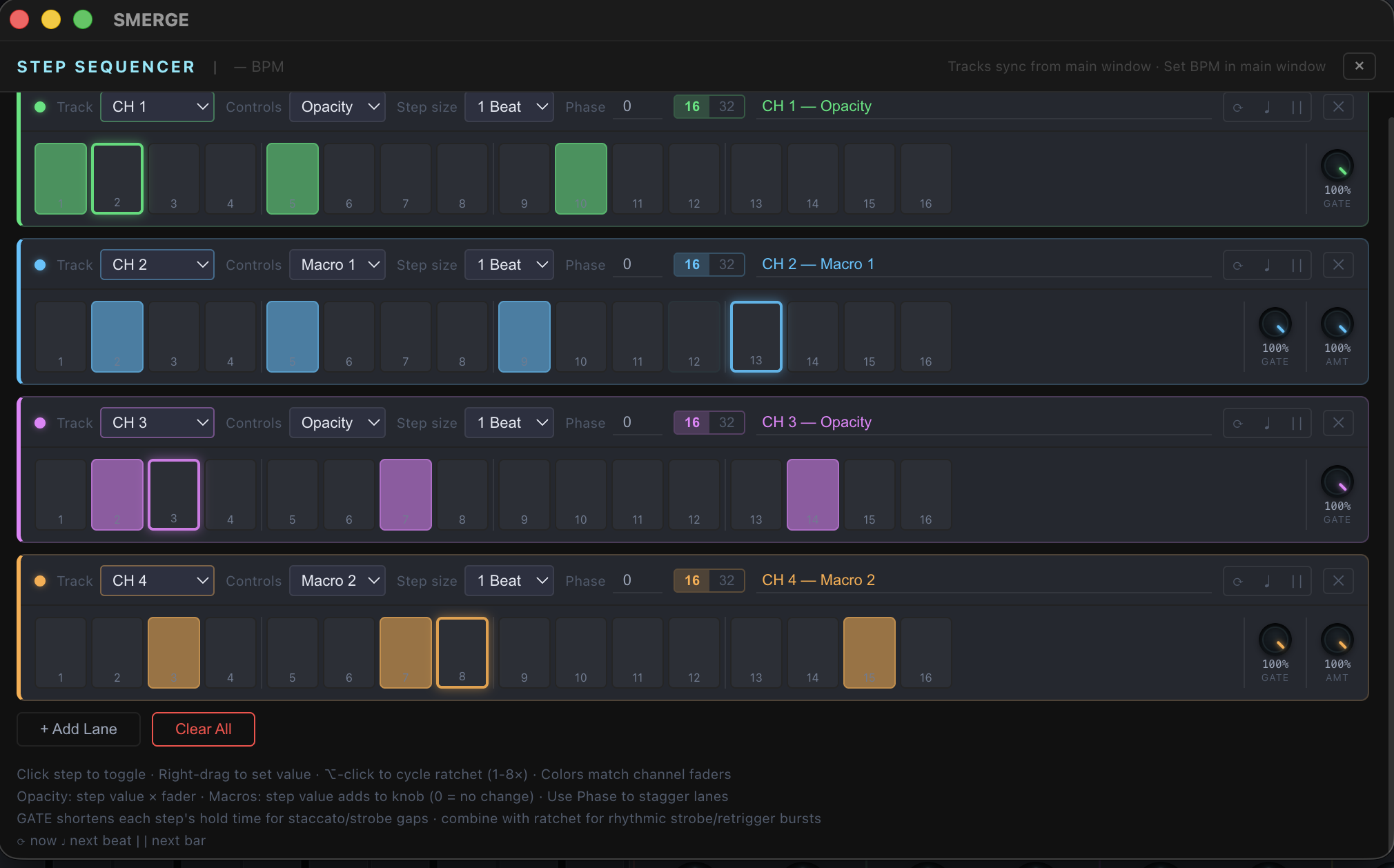Select 32 steps for CH 2 lane
Screen dimensions: 1394x868
point(727,264)
